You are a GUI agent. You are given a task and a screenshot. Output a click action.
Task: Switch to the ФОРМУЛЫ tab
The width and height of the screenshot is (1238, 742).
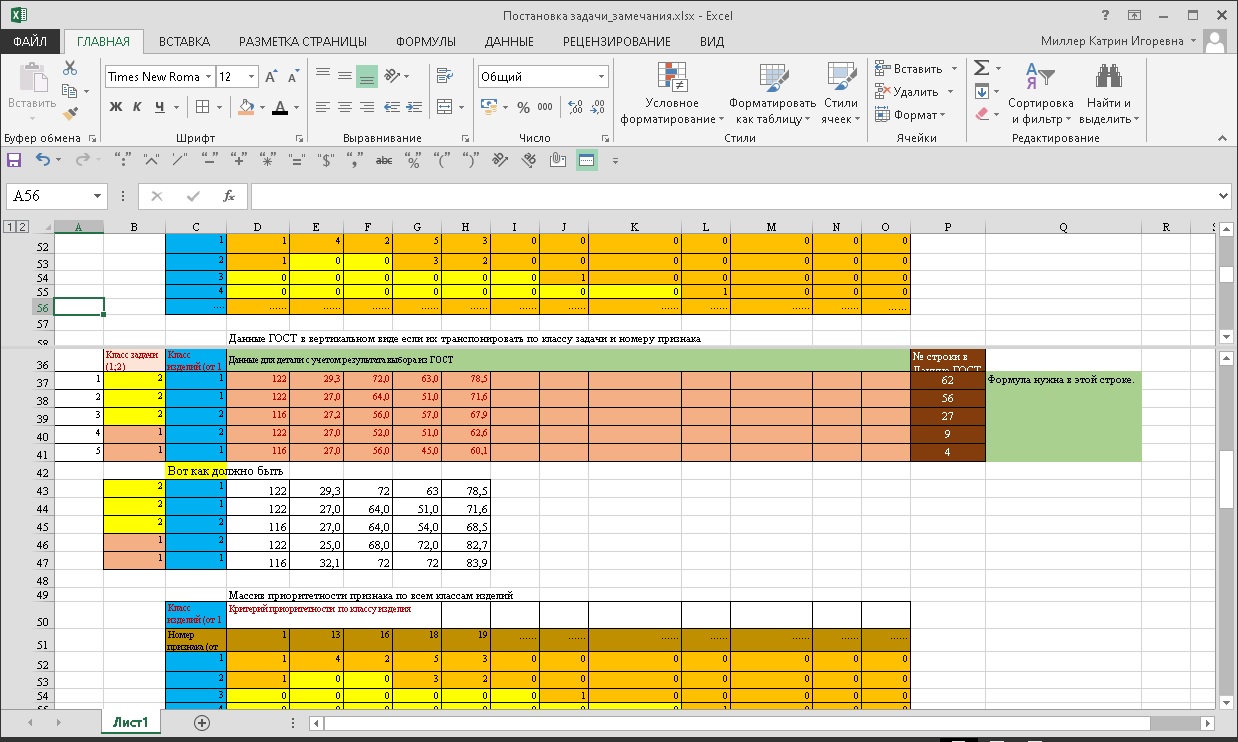click(426, 41)
